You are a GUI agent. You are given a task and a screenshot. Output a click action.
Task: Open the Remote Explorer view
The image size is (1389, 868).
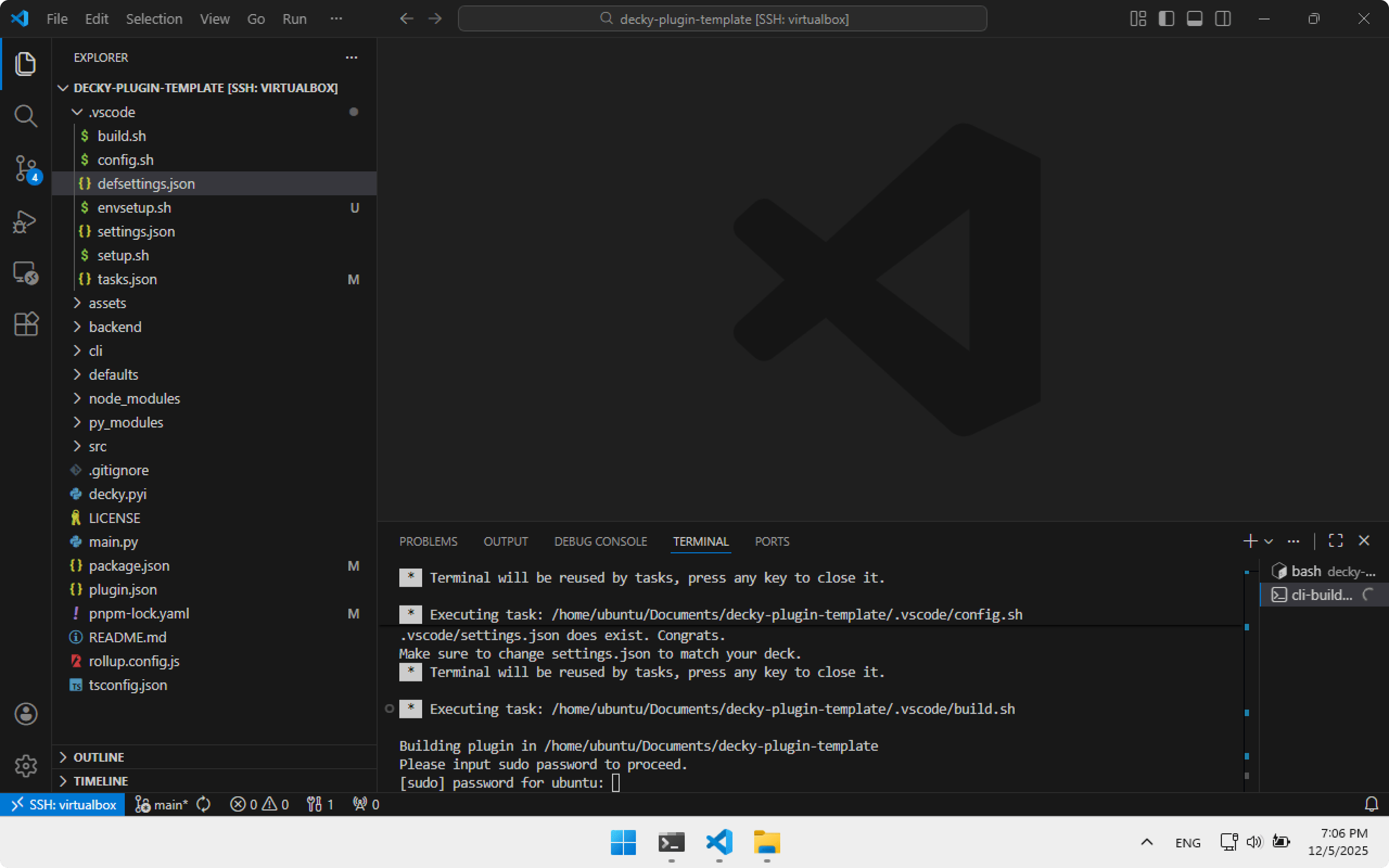[x=26, y=273]
